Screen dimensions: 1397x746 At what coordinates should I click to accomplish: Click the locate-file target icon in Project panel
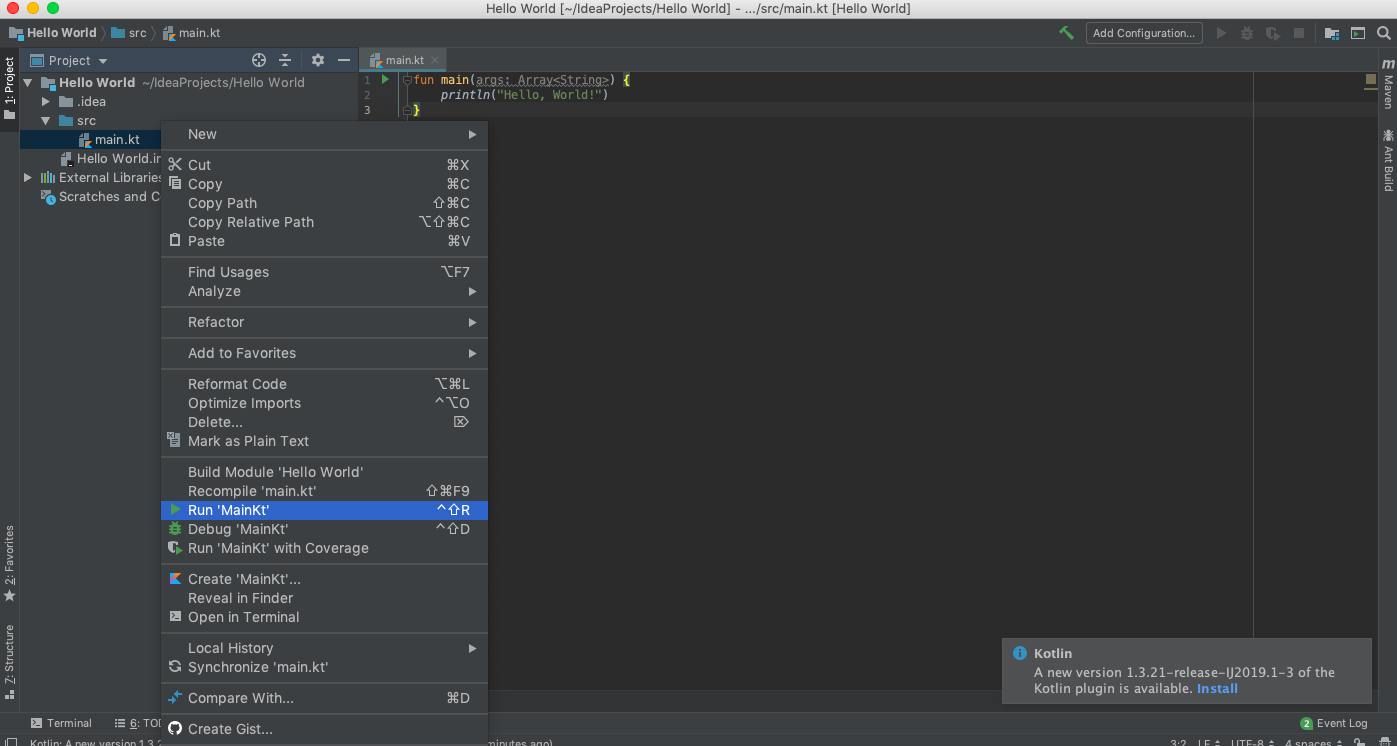pyautogui.click(x=259, y=60)
